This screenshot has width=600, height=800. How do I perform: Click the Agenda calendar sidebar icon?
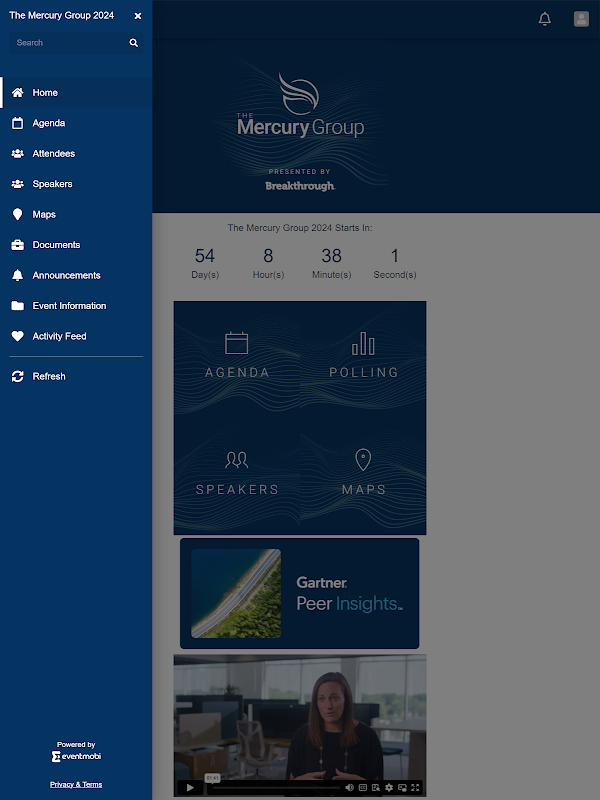pyautogui.click(x=17, y=123)
